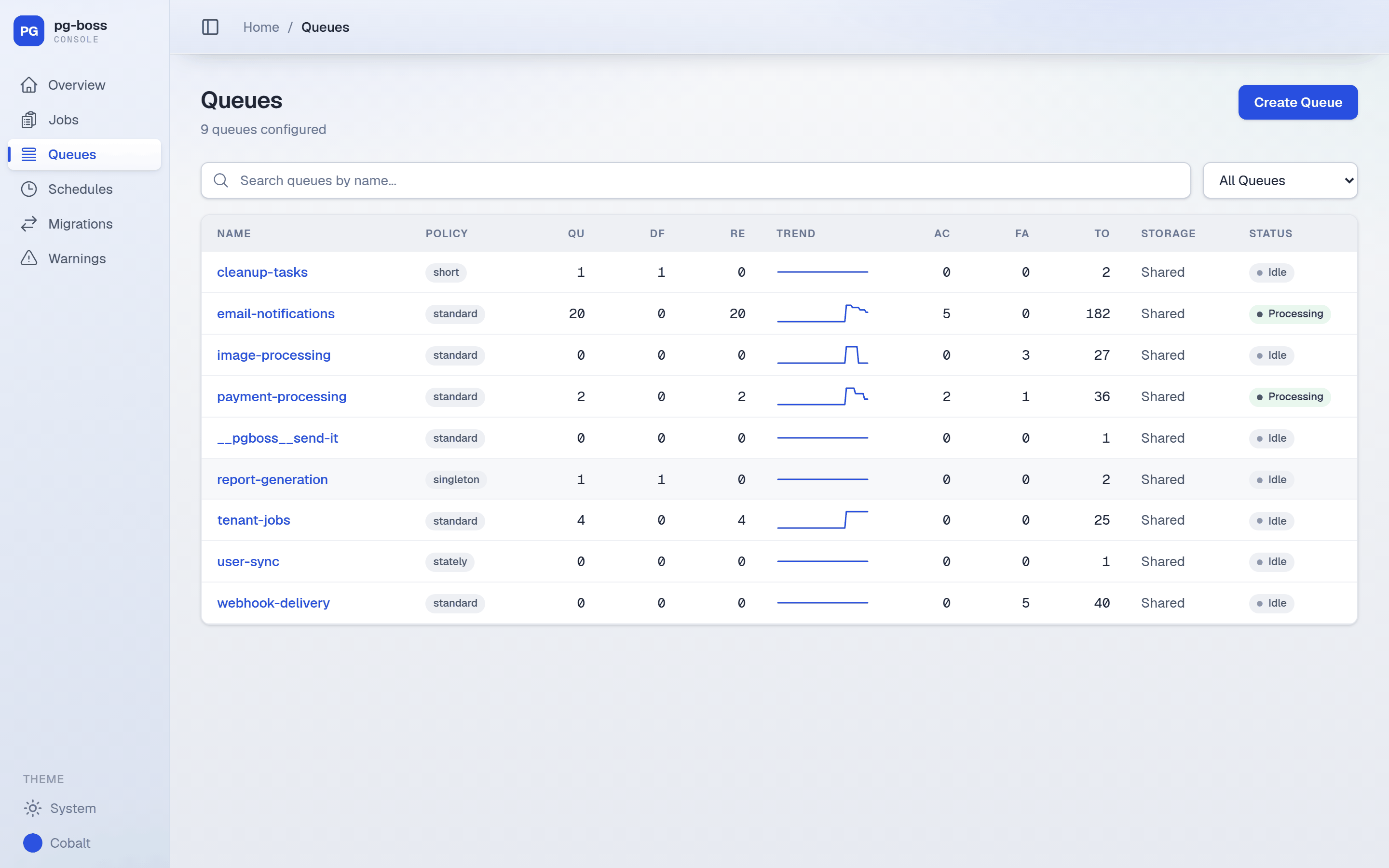
Task: Toggle the sidebar panel icon
Action: [210, 27]
